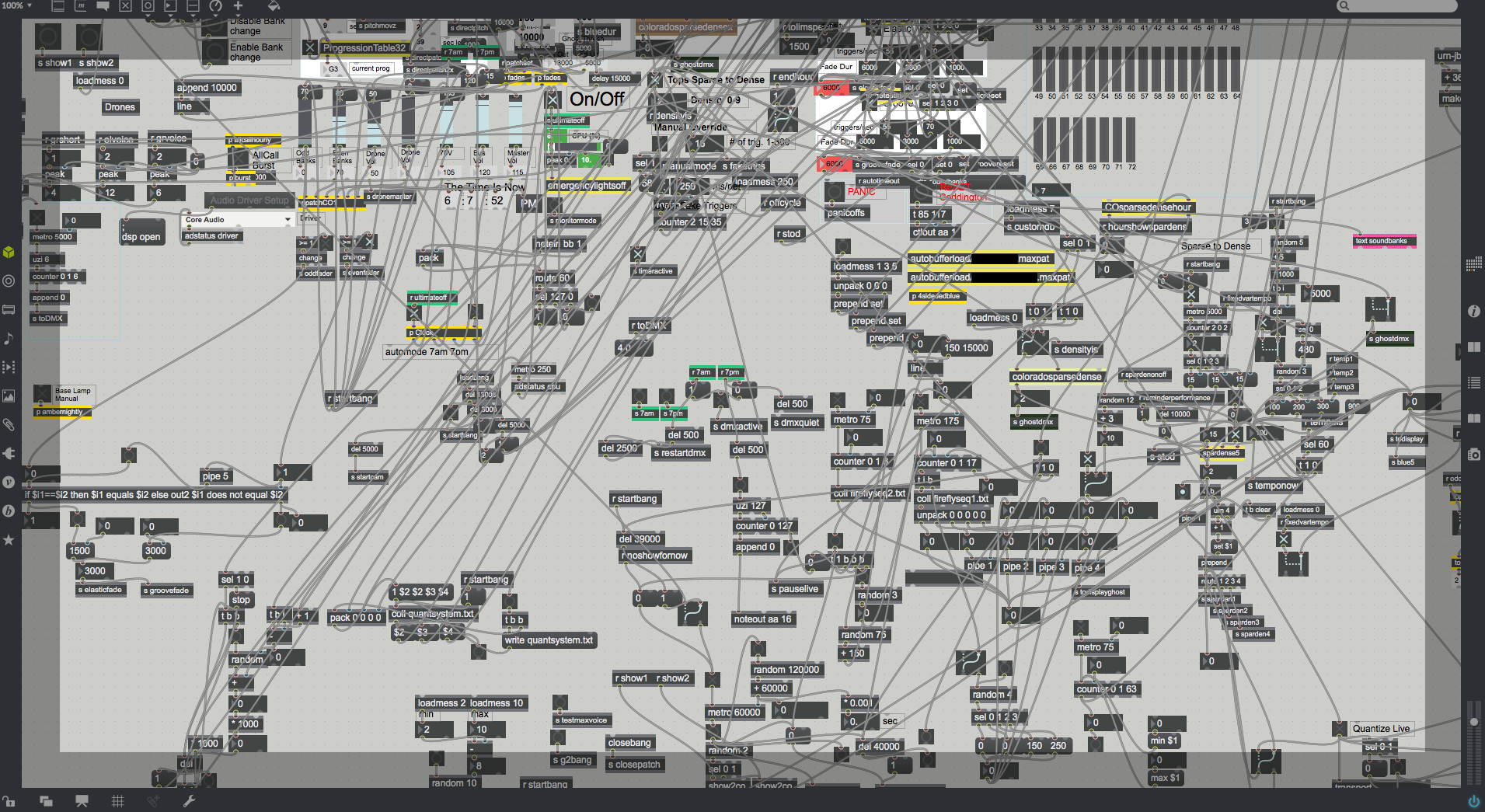Image resolution: width=1485 pixels, height=812 pixels.
Task: Toggle the On/Off main switch
Action: click(x=553, y=99)
